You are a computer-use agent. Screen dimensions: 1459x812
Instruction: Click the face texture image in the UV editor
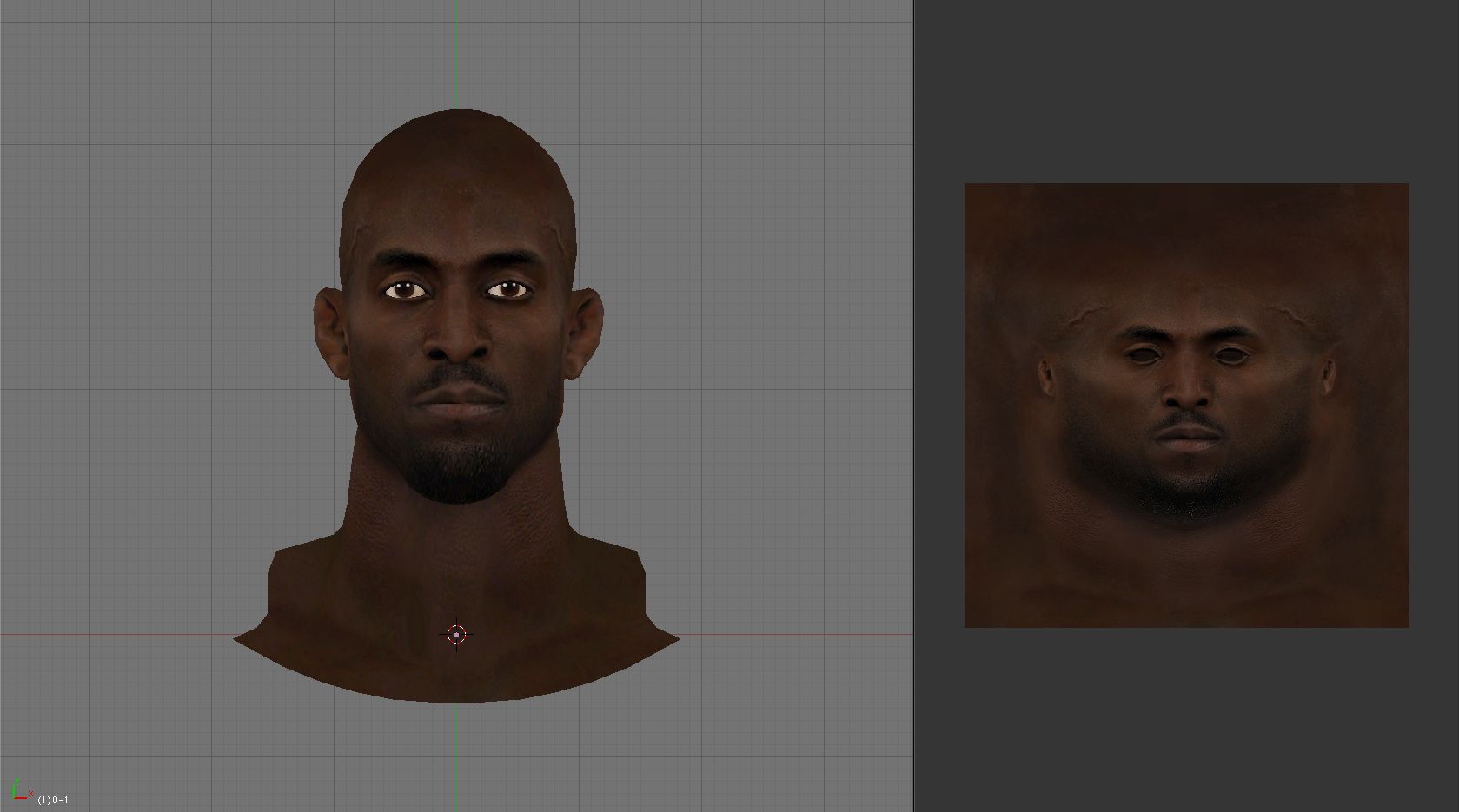[1186, 261]
